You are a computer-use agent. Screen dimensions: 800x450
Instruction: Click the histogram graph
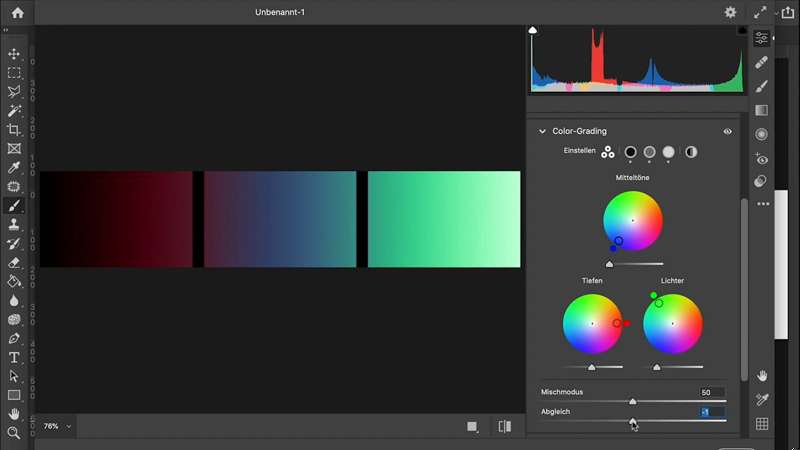637,60
